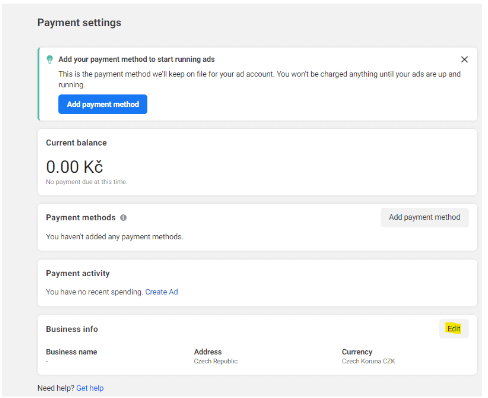Click the green lightbulb tip icon

50,59
